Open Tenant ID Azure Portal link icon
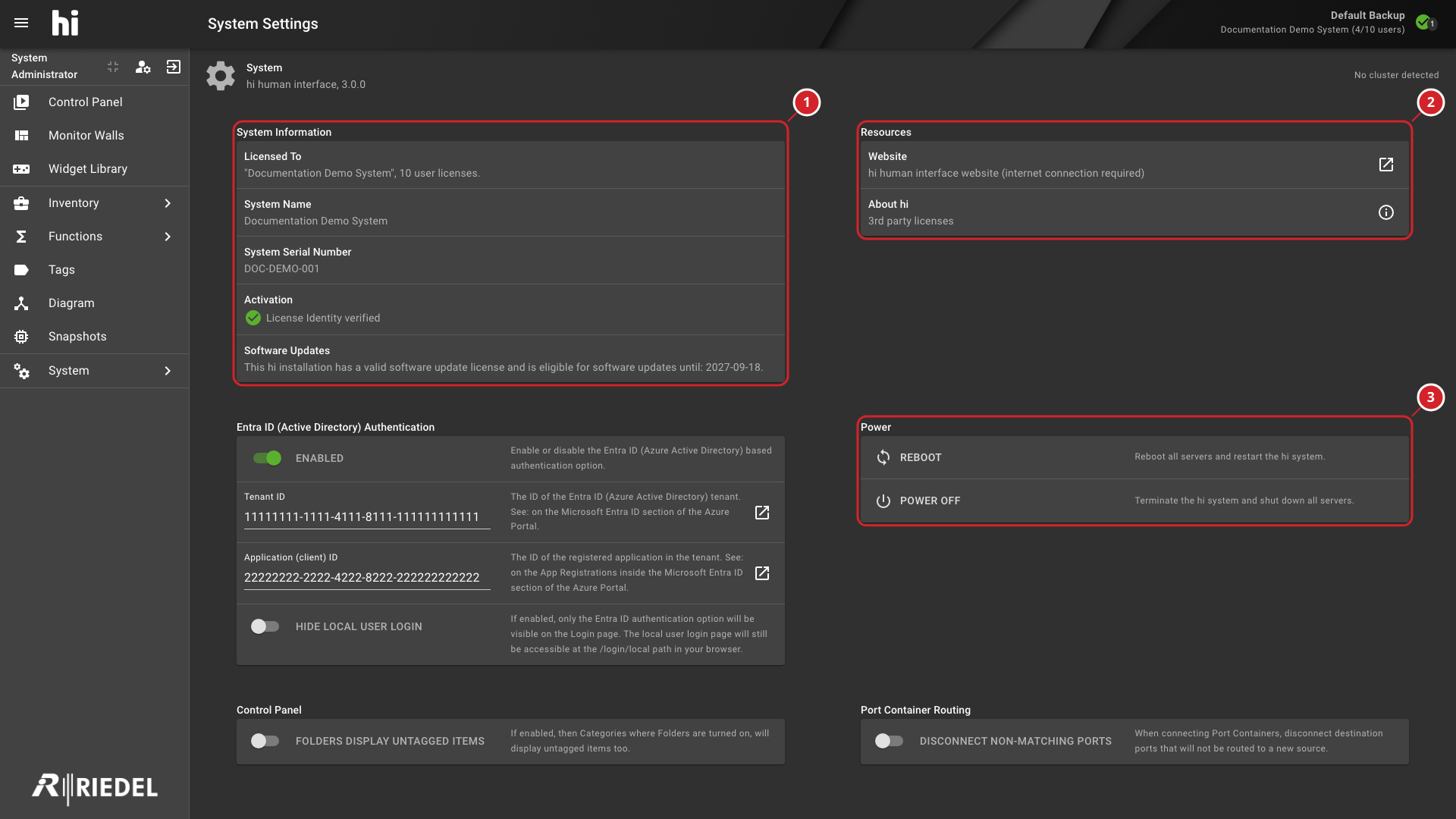 point(762,513)
